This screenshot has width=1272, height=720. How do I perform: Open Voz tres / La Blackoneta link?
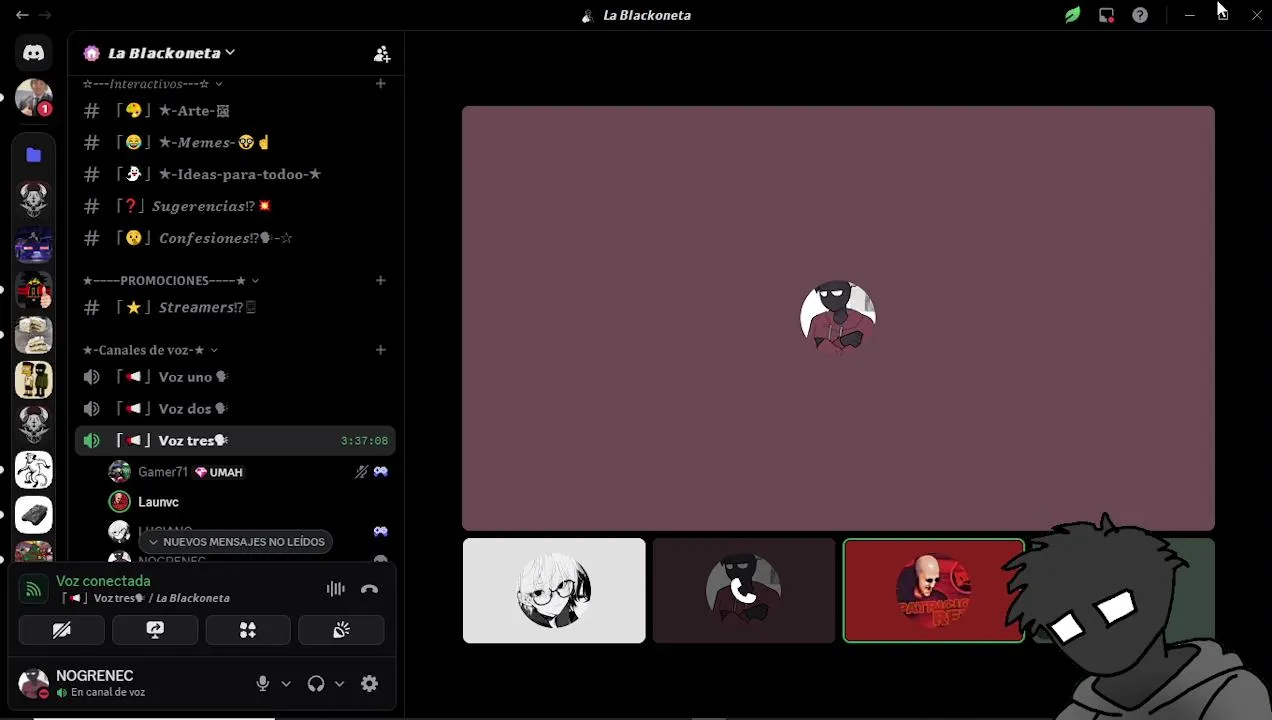pos(147,598)
